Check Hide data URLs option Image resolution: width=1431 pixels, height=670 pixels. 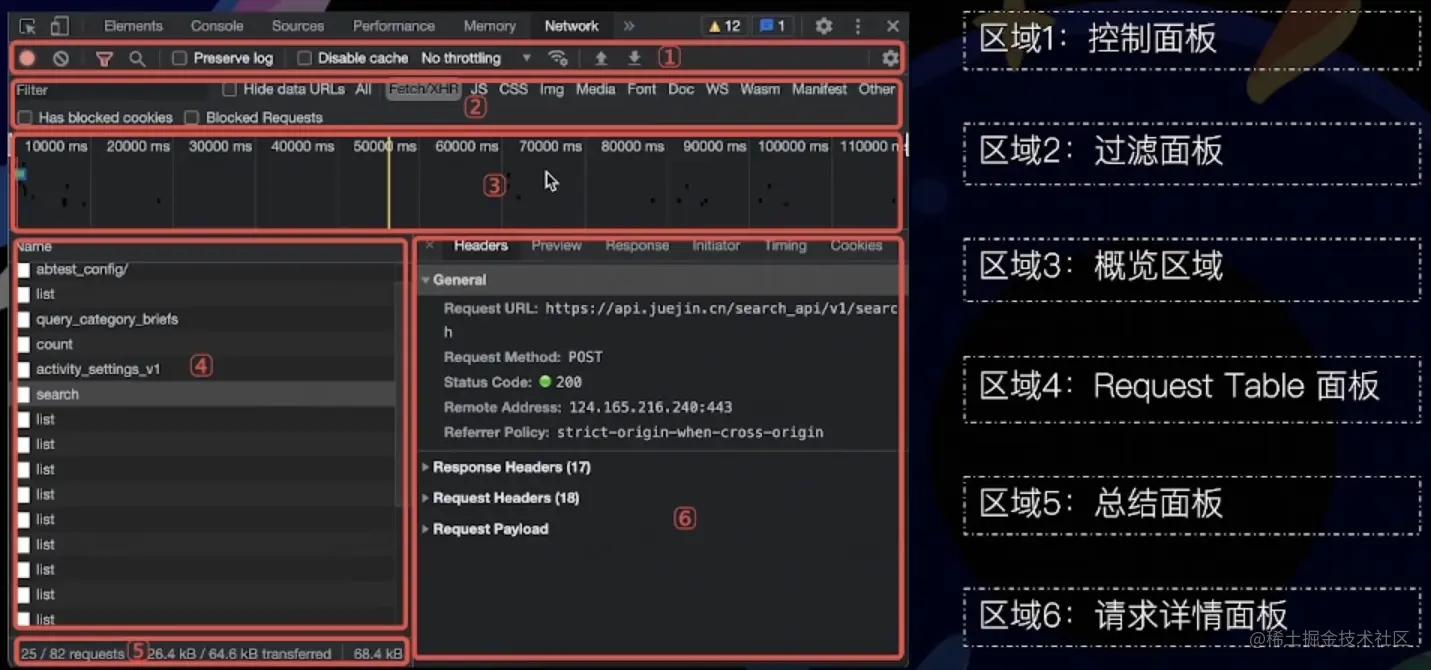[230, 89]
